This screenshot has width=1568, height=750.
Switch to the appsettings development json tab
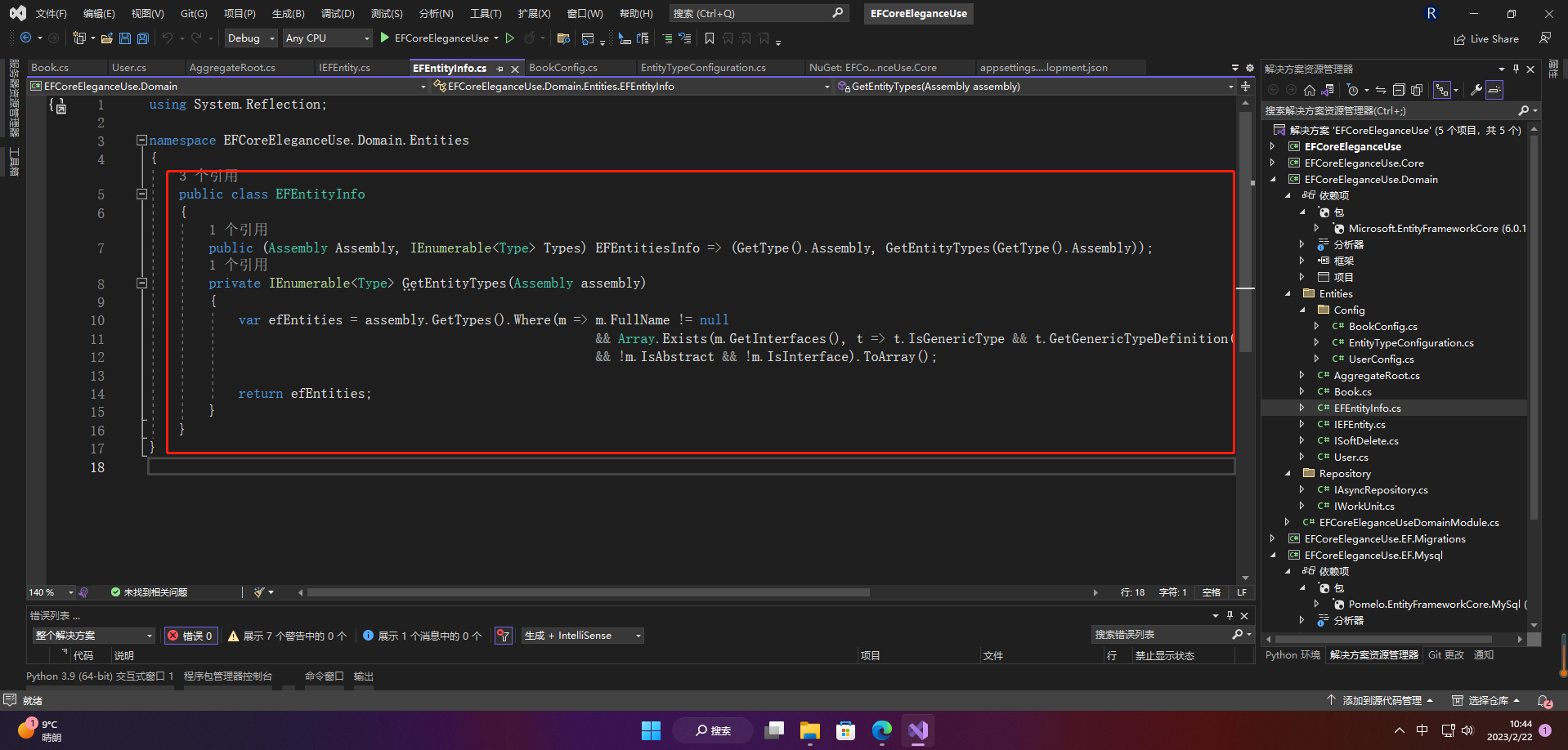pos(1044,68)
